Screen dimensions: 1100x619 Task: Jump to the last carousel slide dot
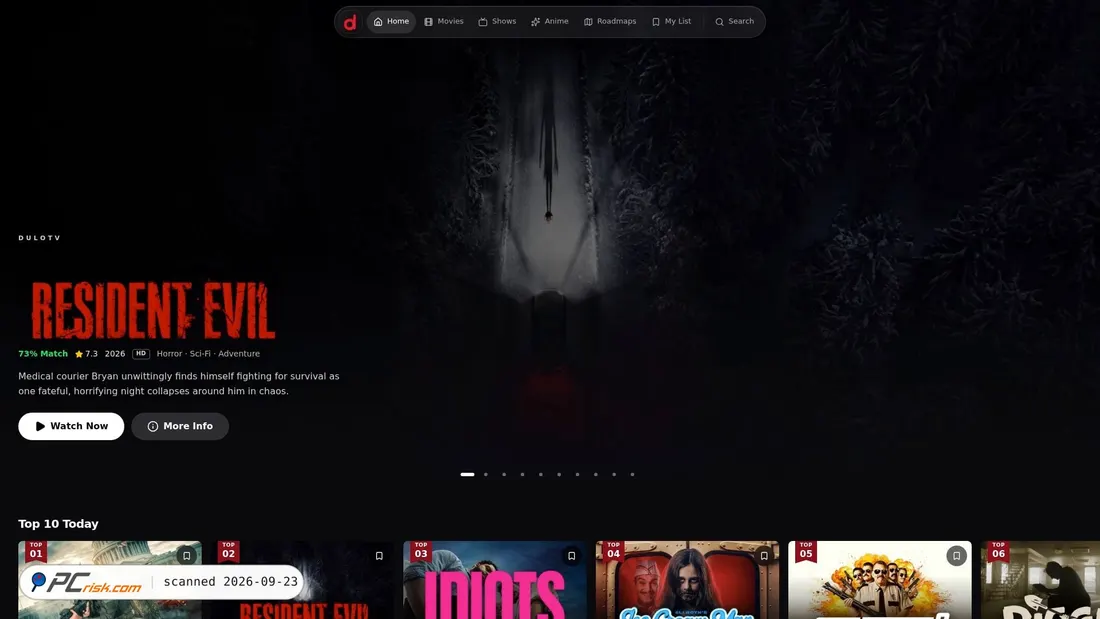[632, 474]
